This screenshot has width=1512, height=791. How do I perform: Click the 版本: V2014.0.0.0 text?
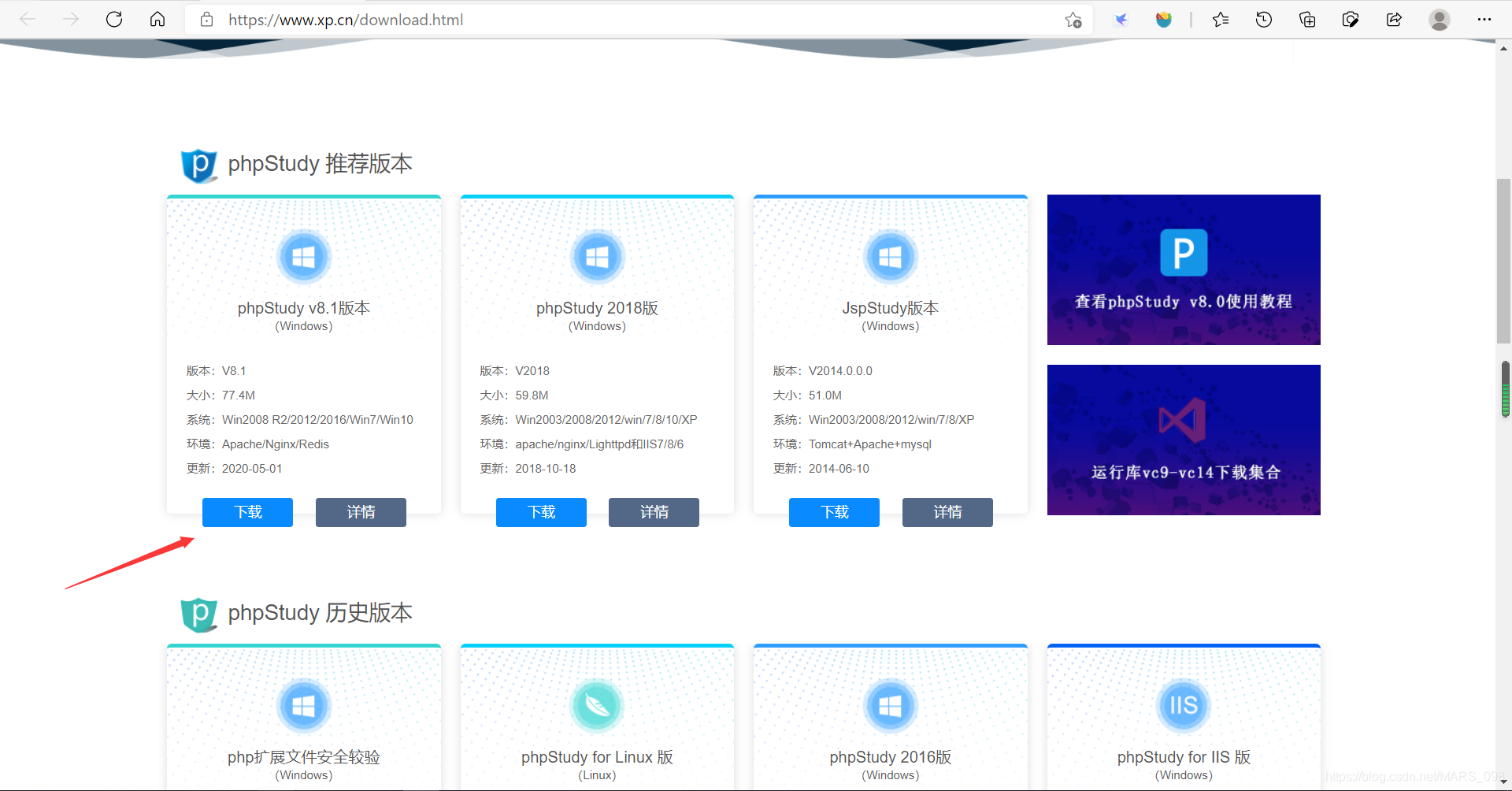823,371
